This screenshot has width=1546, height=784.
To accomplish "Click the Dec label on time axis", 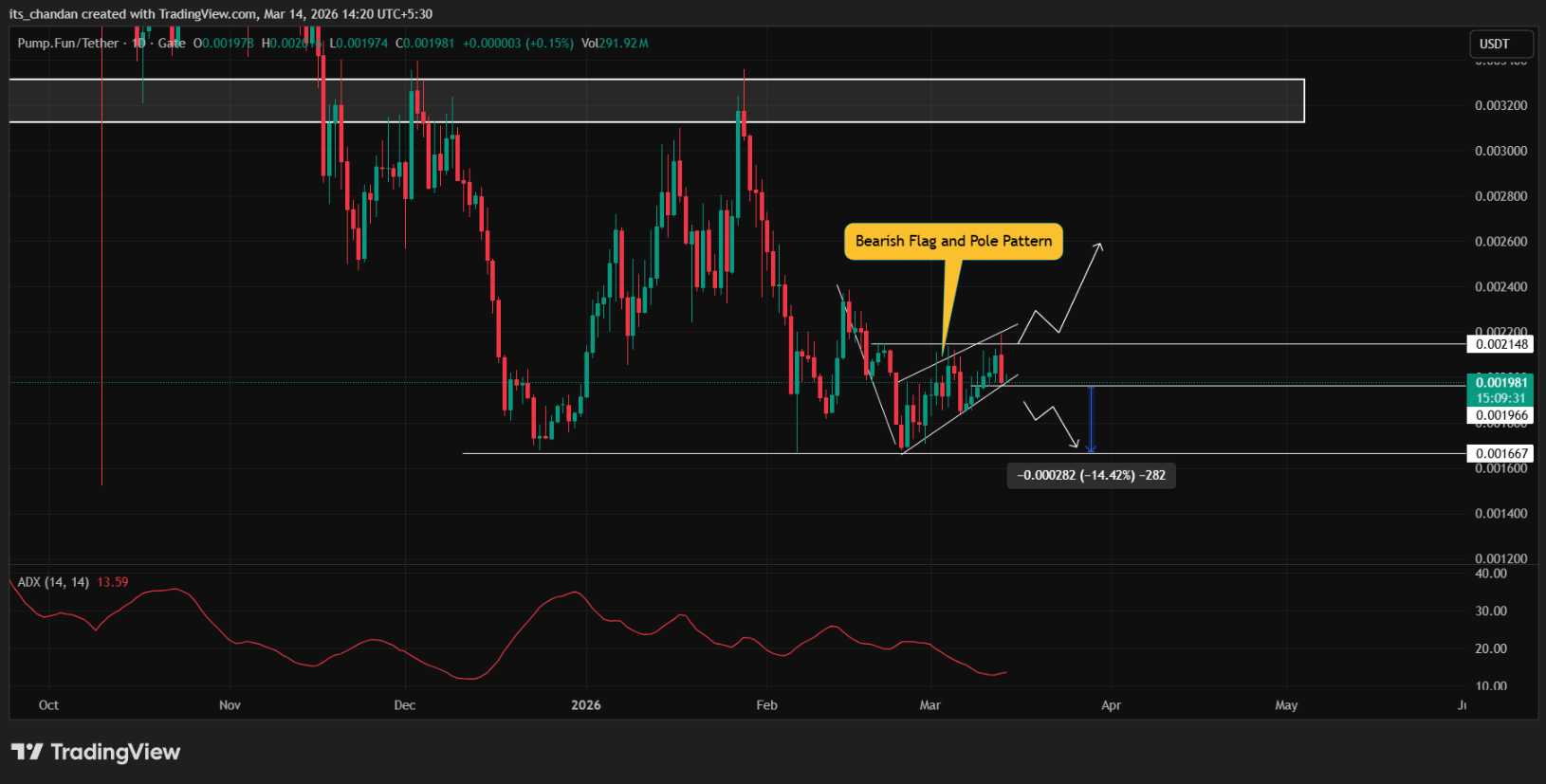I will [404, 705].
